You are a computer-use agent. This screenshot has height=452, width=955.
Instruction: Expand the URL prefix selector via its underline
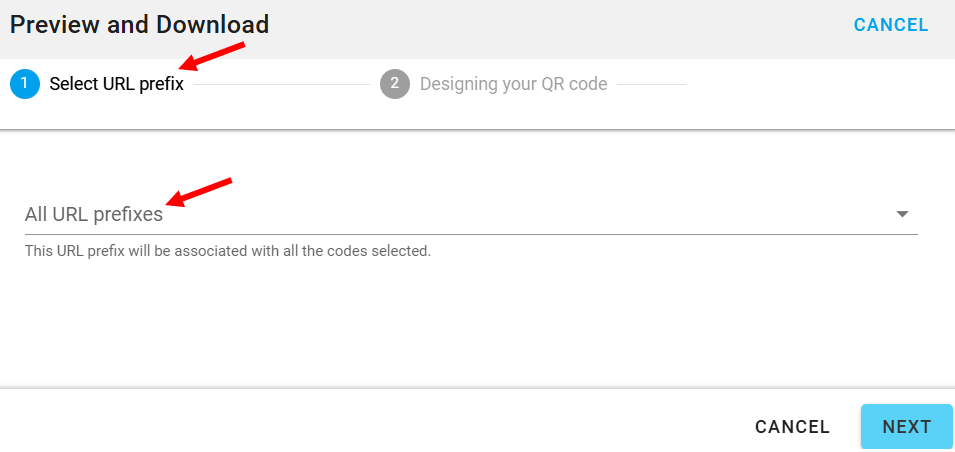[470, 234]
